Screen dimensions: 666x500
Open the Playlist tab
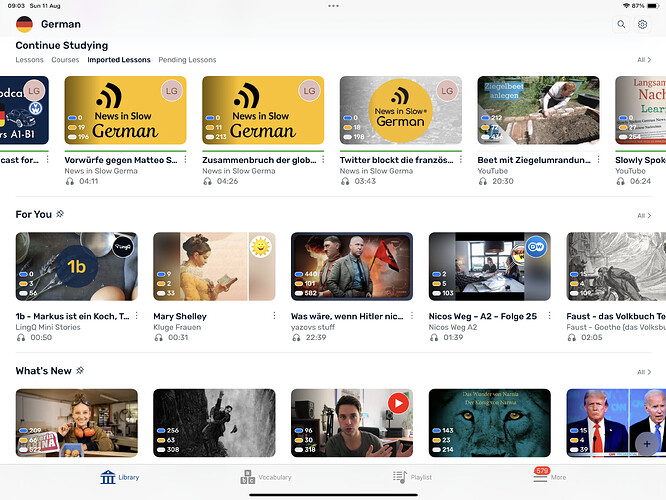(x=412, y=477)
